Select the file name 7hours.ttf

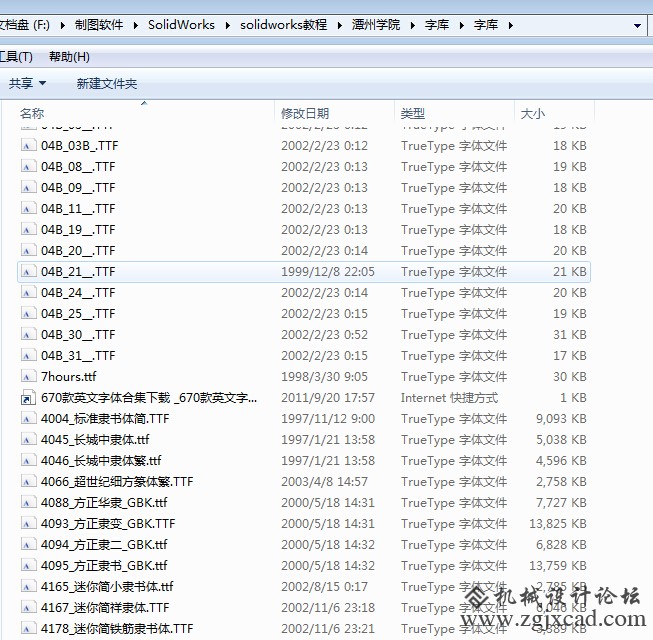[x=68, y=376]
